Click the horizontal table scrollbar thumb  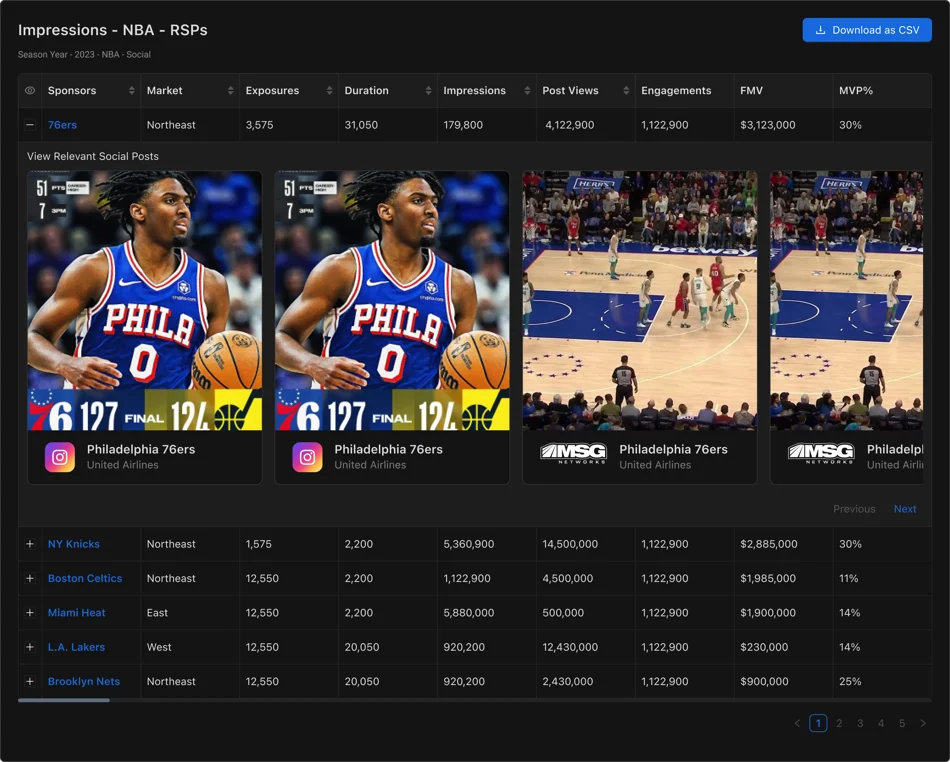[x=64, y=700]
